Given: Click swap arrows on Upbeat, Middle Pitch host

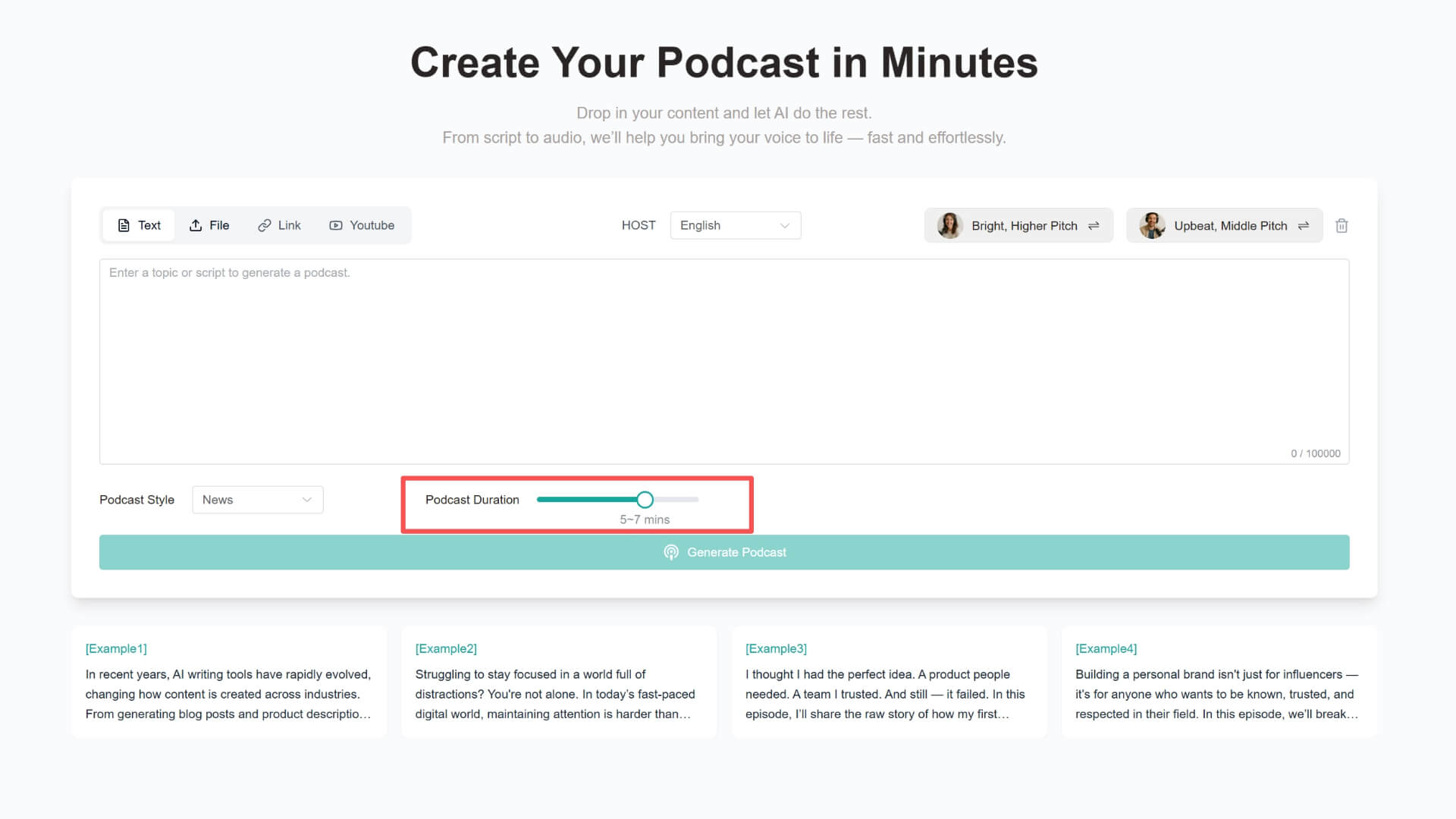Looking at the screenshot, I should point(1304,225).
